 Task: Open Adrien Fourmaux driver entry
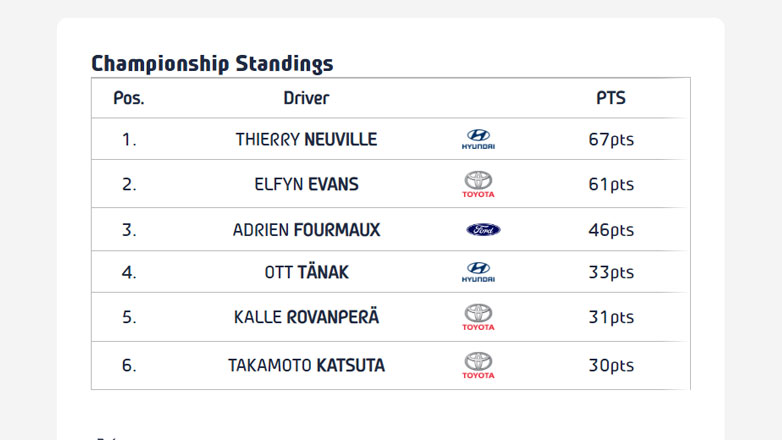pos(306,230)
